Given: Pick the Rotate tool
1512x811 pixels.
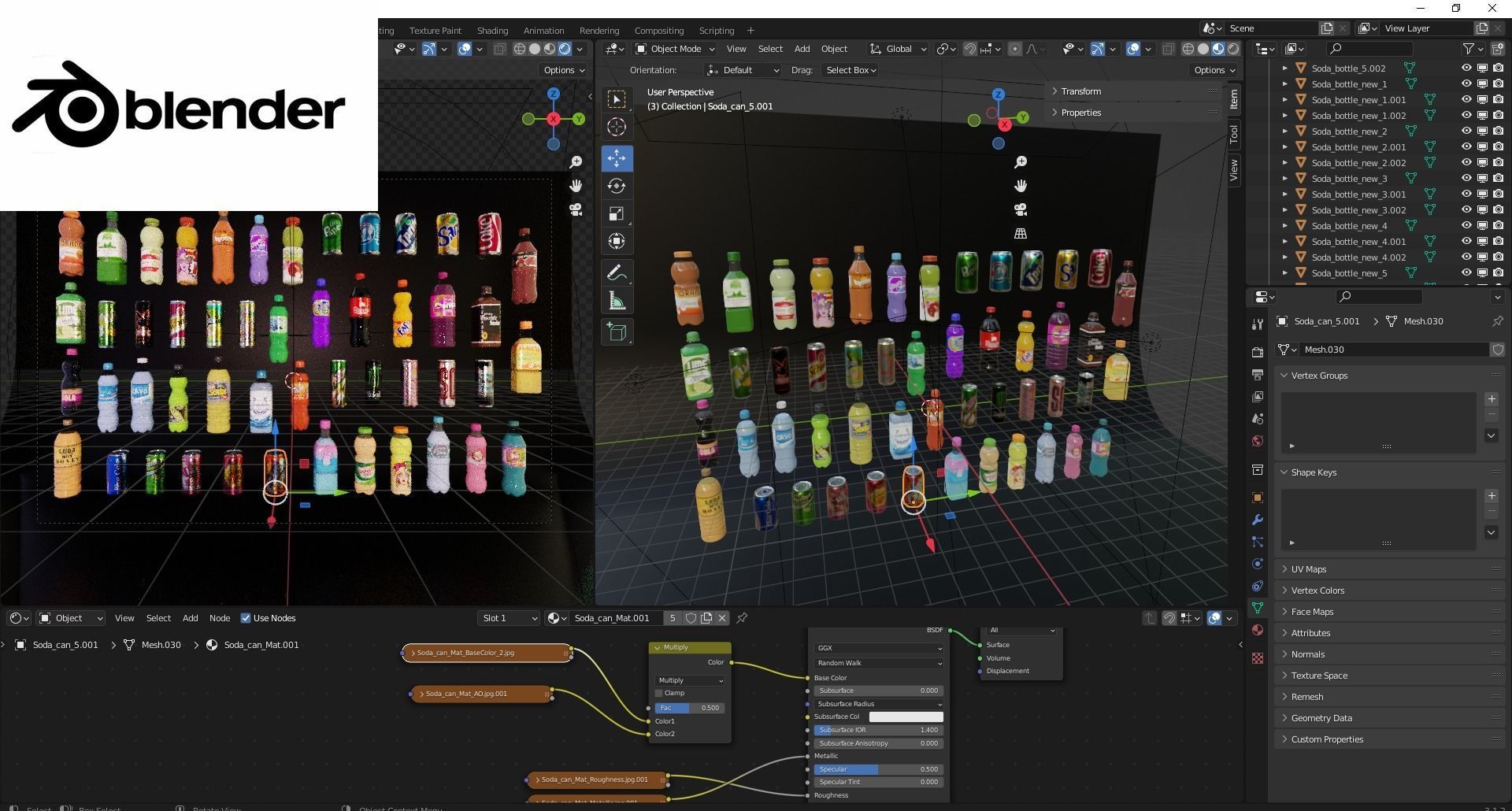Looking at the screenshot, I should (x=617, y=186).
